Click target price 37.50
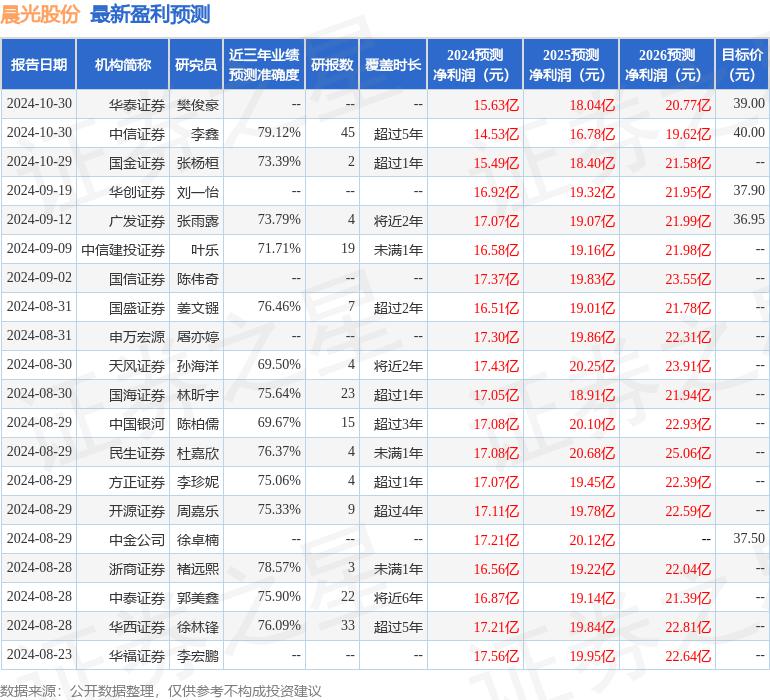This screenshot has height=700, width=770. [749, 538]
